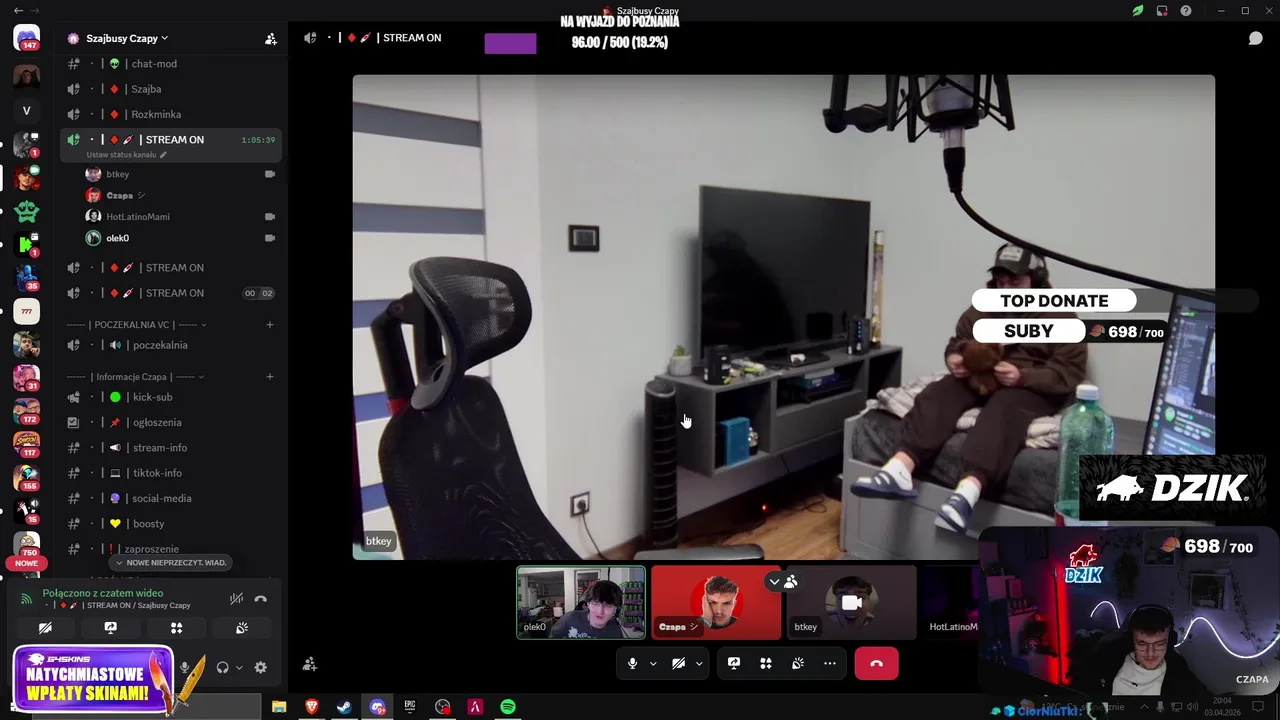Toggle camera in bottom call bar
The height and width of the screenshot is (720, 1280).
click(678, 663)
